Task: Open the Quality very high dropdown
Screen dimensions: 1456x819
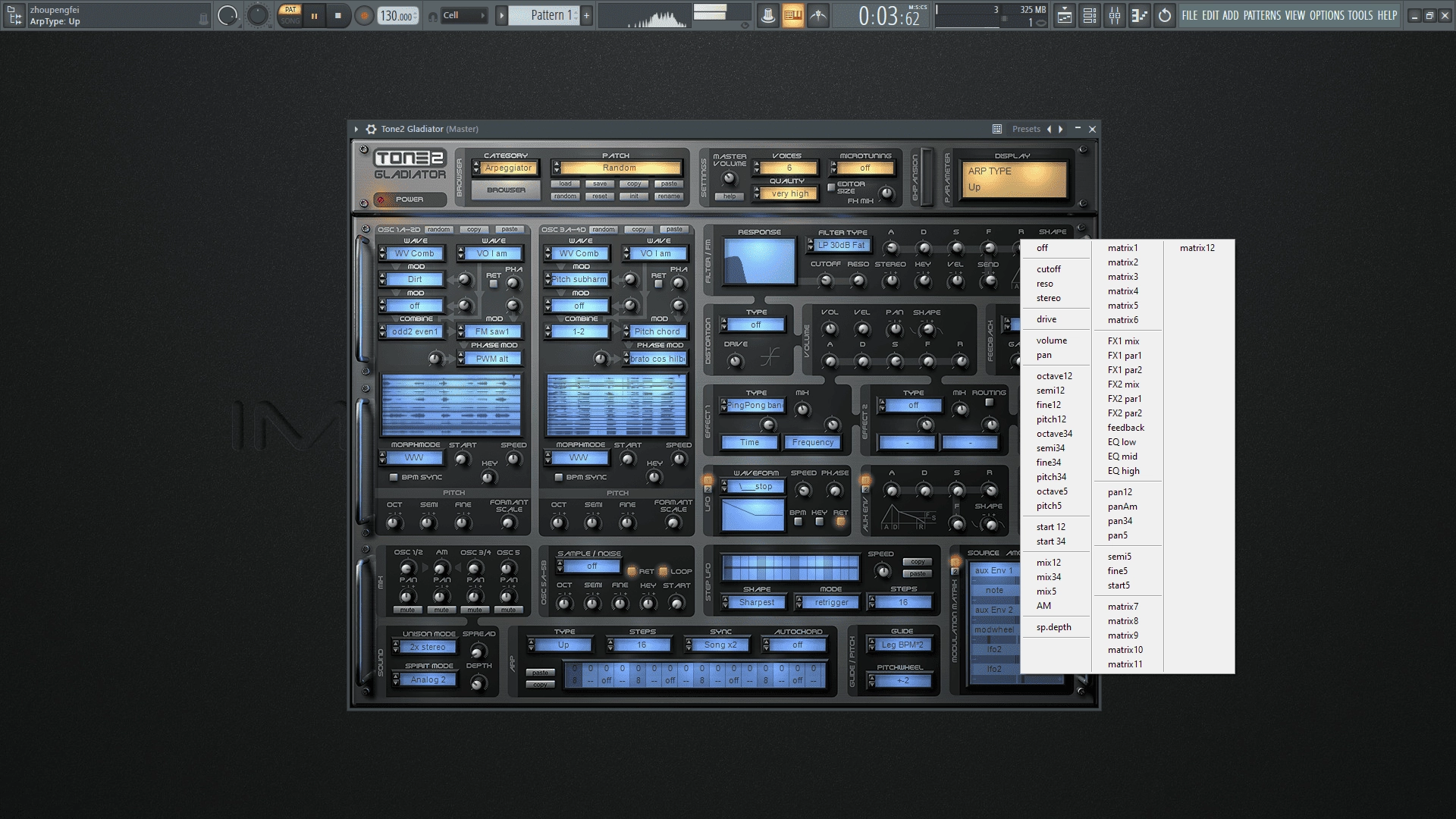Action: pyautogui.click(x=786, y=193)
